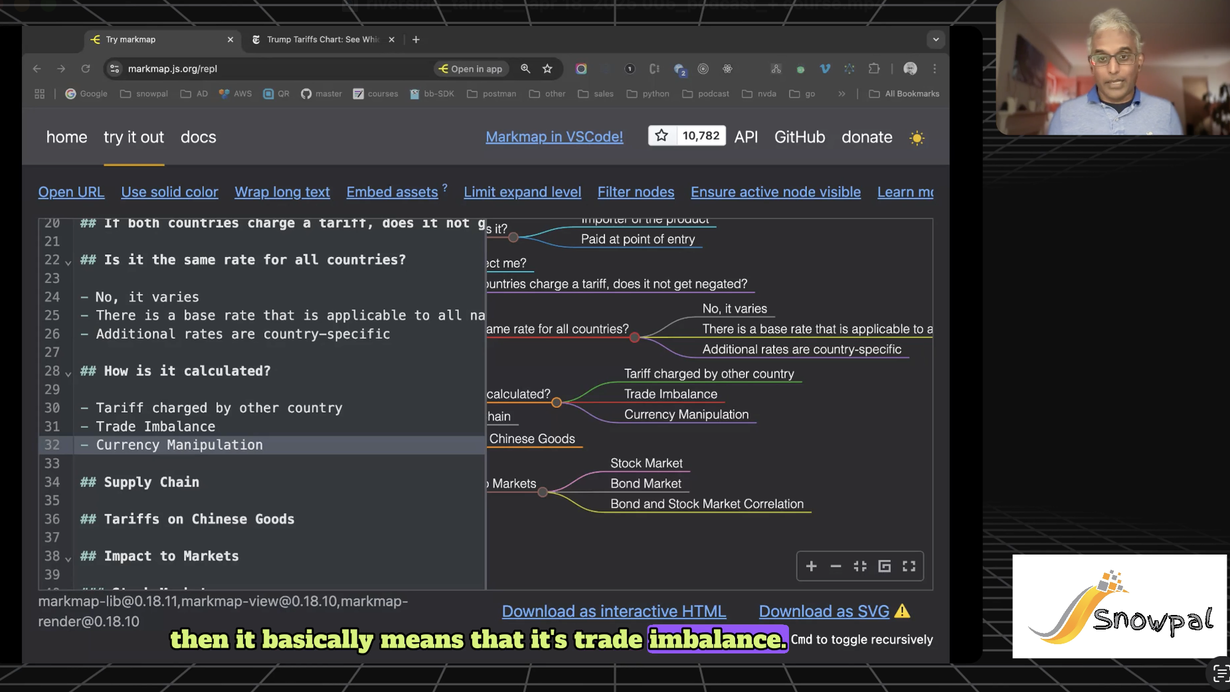Click the 10,782 star count
Image resolution: width=1230 pixels, height=692 pixels.
coord(701,136)
